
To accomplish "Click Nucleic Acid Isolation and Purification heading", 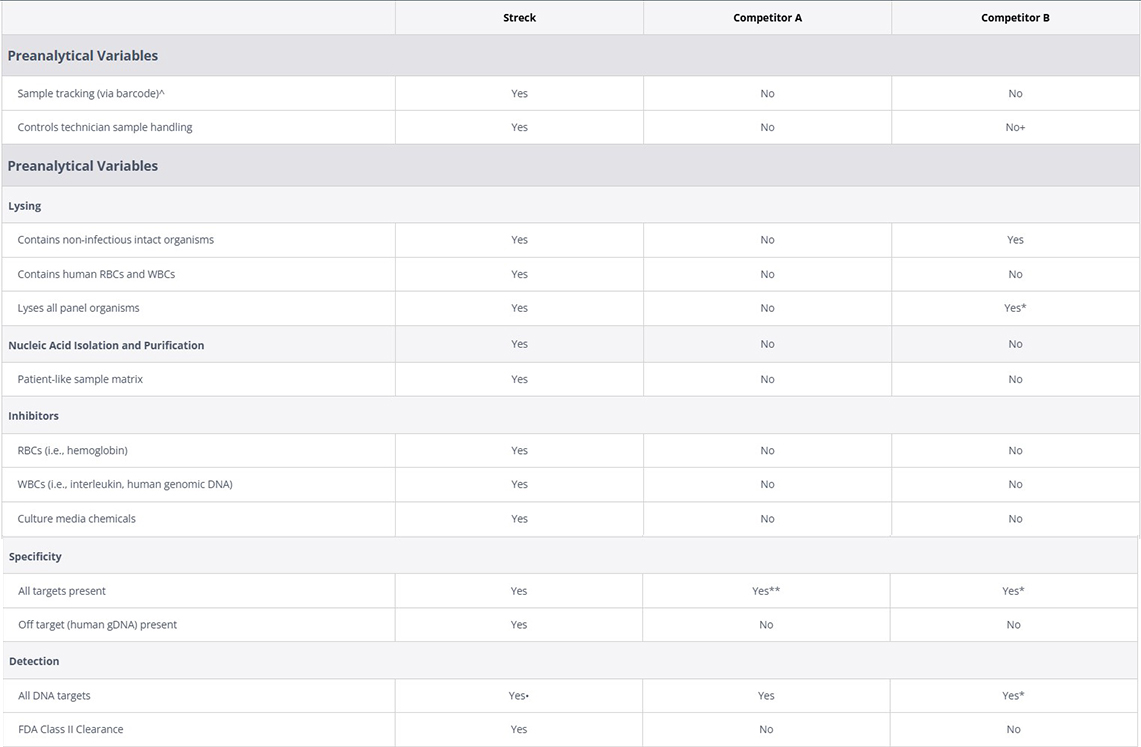I will [x=106, y=345].
